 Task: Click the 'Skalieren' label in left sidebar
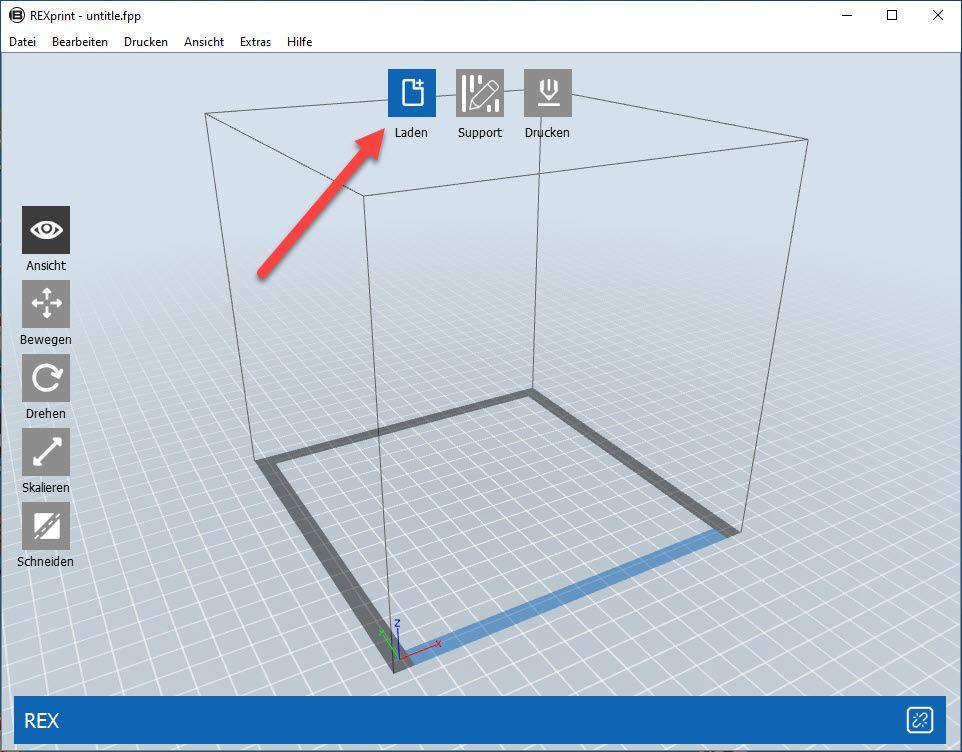[x=46, y=488]
